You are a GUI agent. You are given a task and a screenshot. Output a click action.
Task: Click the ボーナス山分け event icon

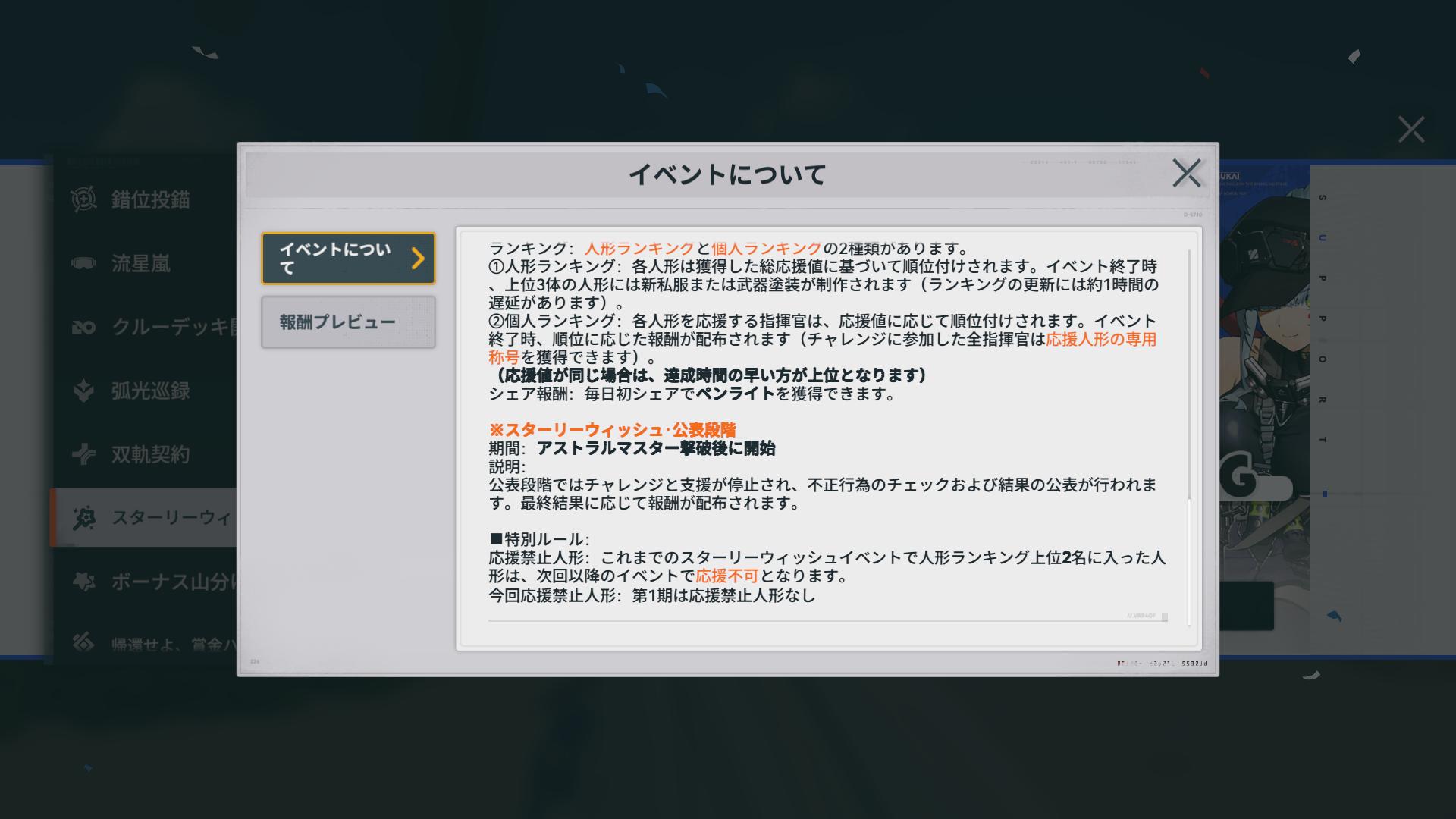[x=83, y=582]
